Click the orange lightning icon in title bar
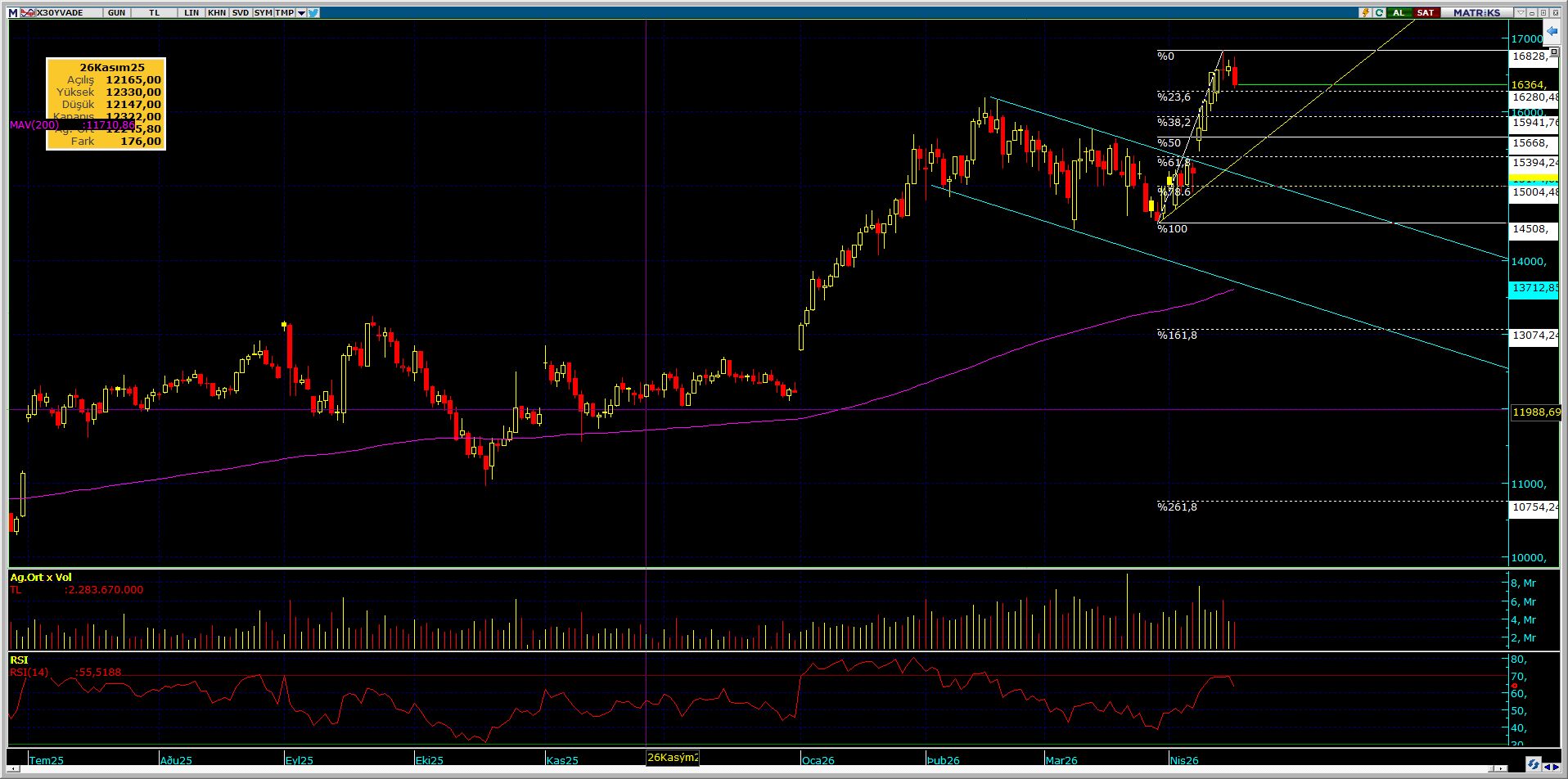Image resolution: width=1568 pixels, height=779 pixels. 1365,12
